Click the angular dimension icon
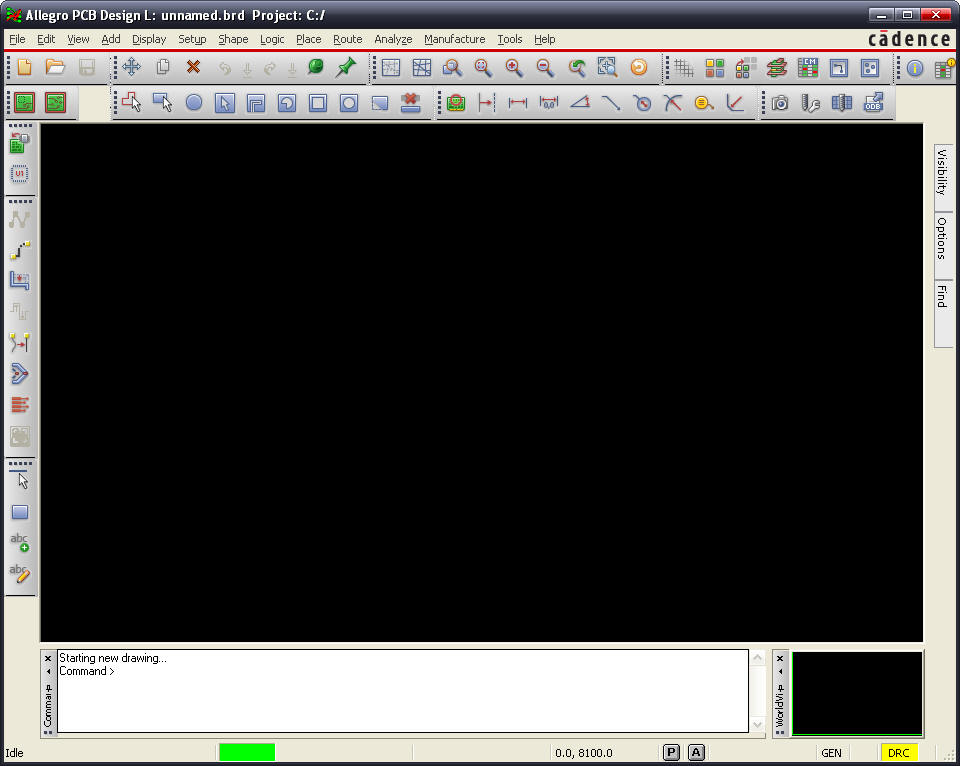 pos(580,103)
